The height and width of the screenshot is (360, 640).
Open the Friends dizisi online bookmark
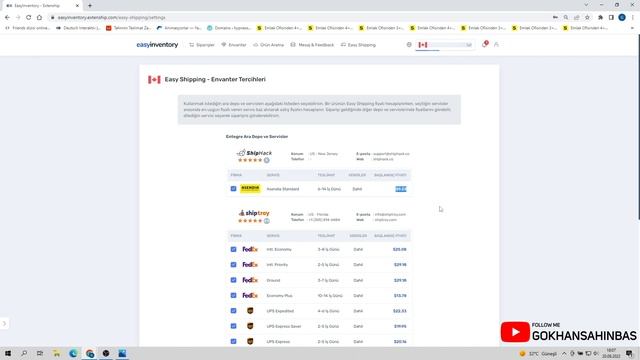tap(27, 28)
